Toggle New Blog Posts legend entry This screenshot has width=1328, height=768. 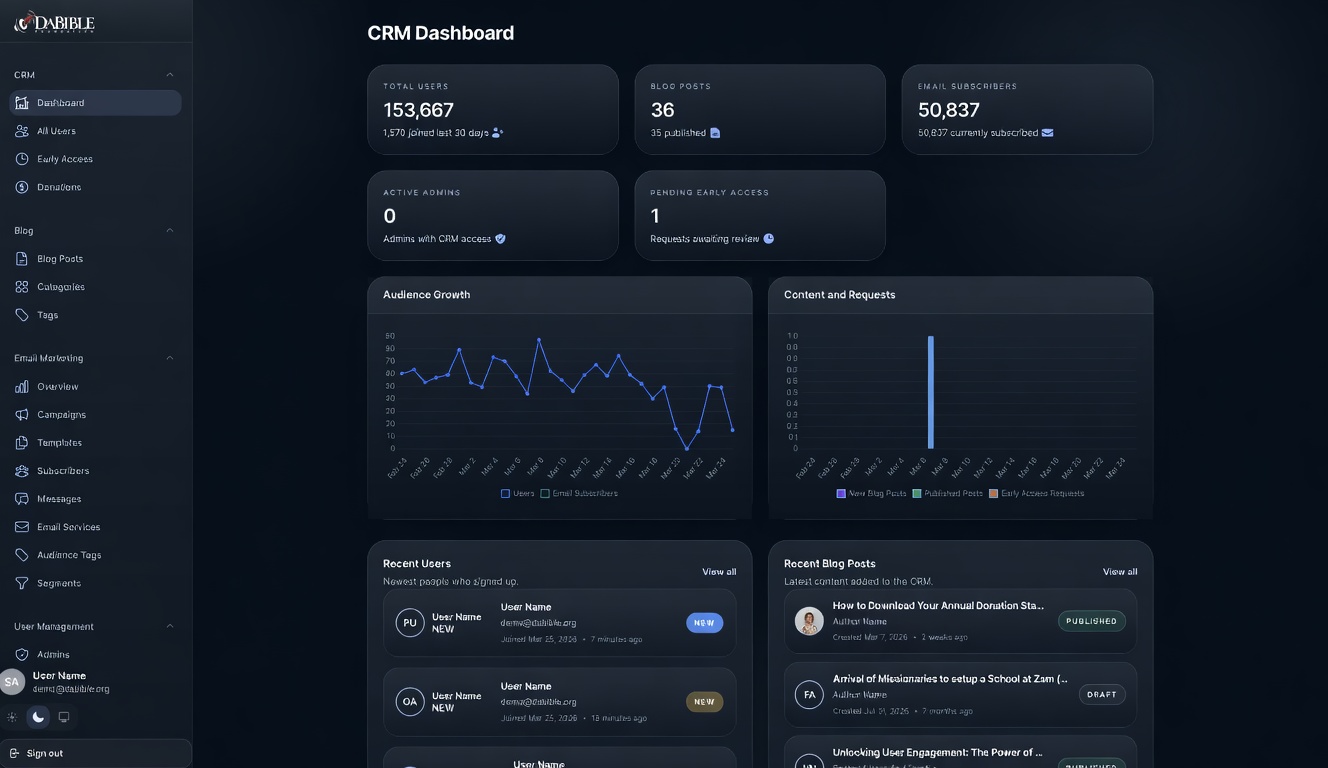(871, 493)
